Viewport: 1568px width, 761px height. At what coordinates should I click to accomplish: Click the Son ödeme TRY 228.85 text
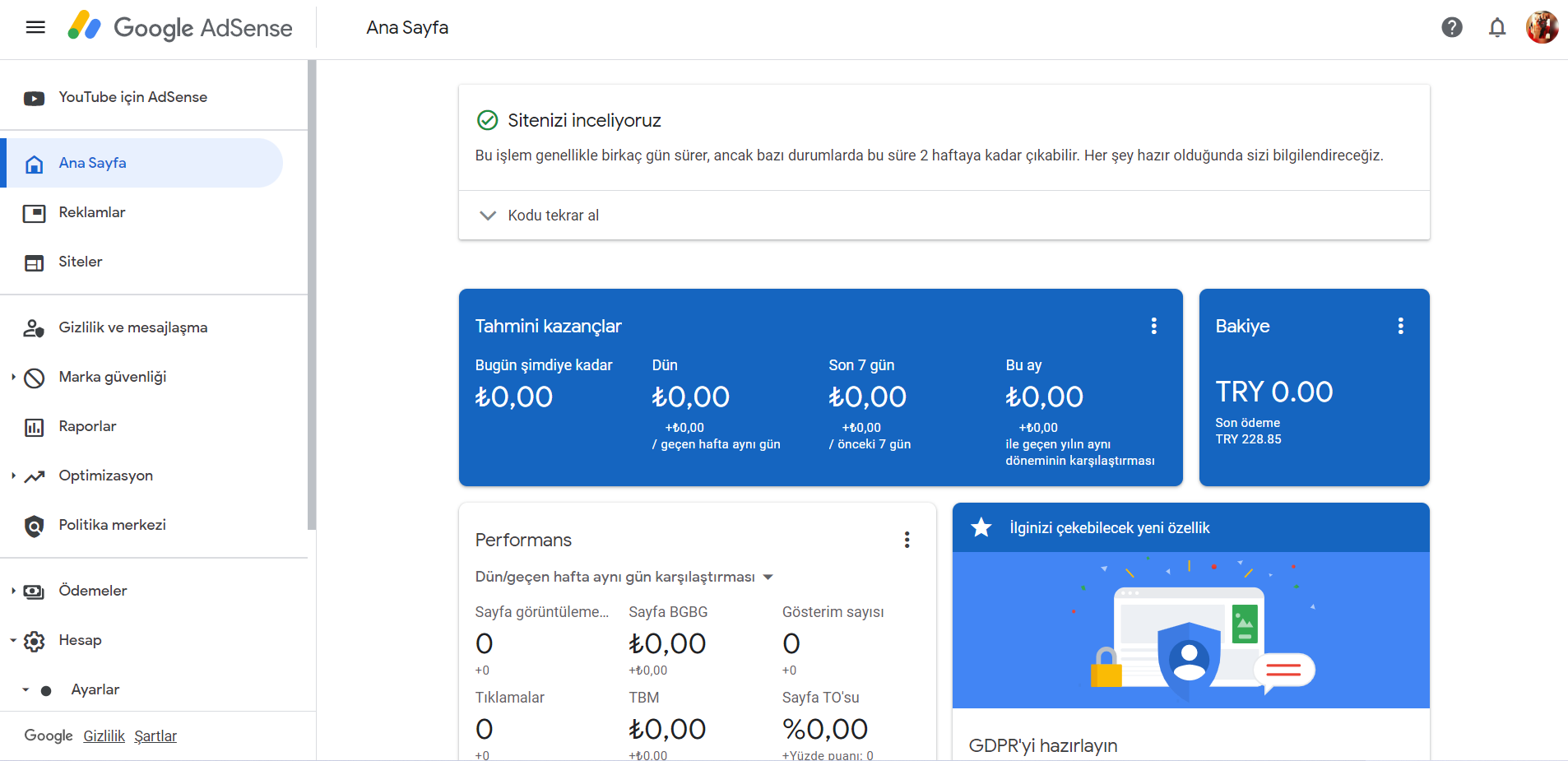click(1248, 431)
